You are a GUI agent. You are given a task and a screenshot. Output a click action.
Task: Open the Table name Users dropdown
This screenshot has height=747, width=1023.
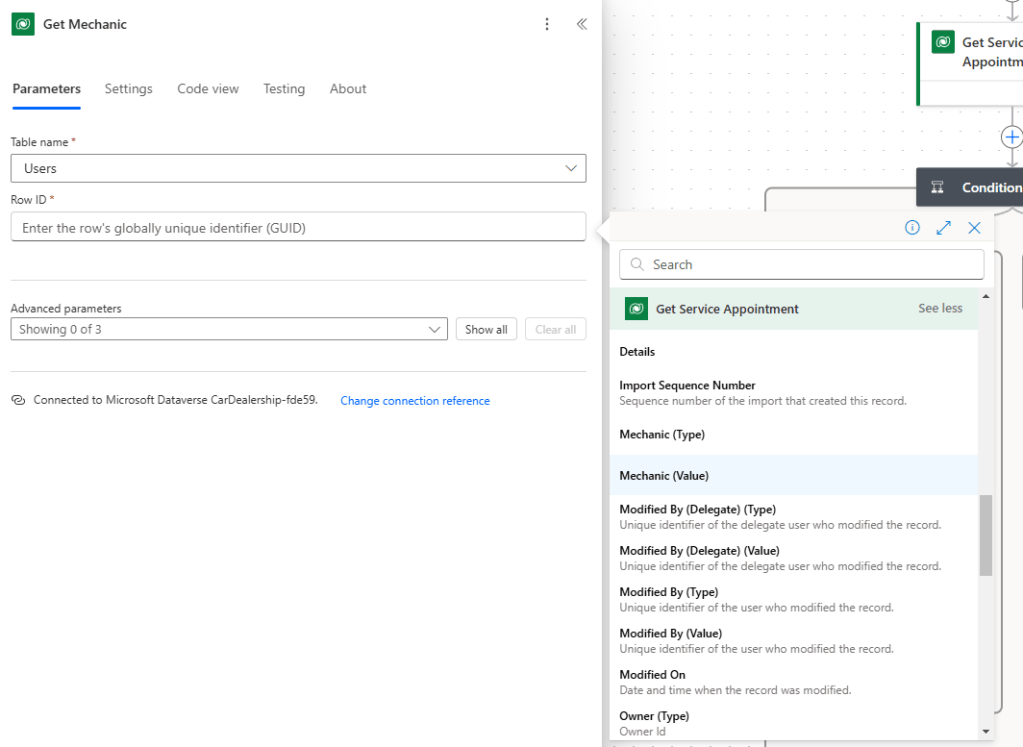[x=298, y=168]
